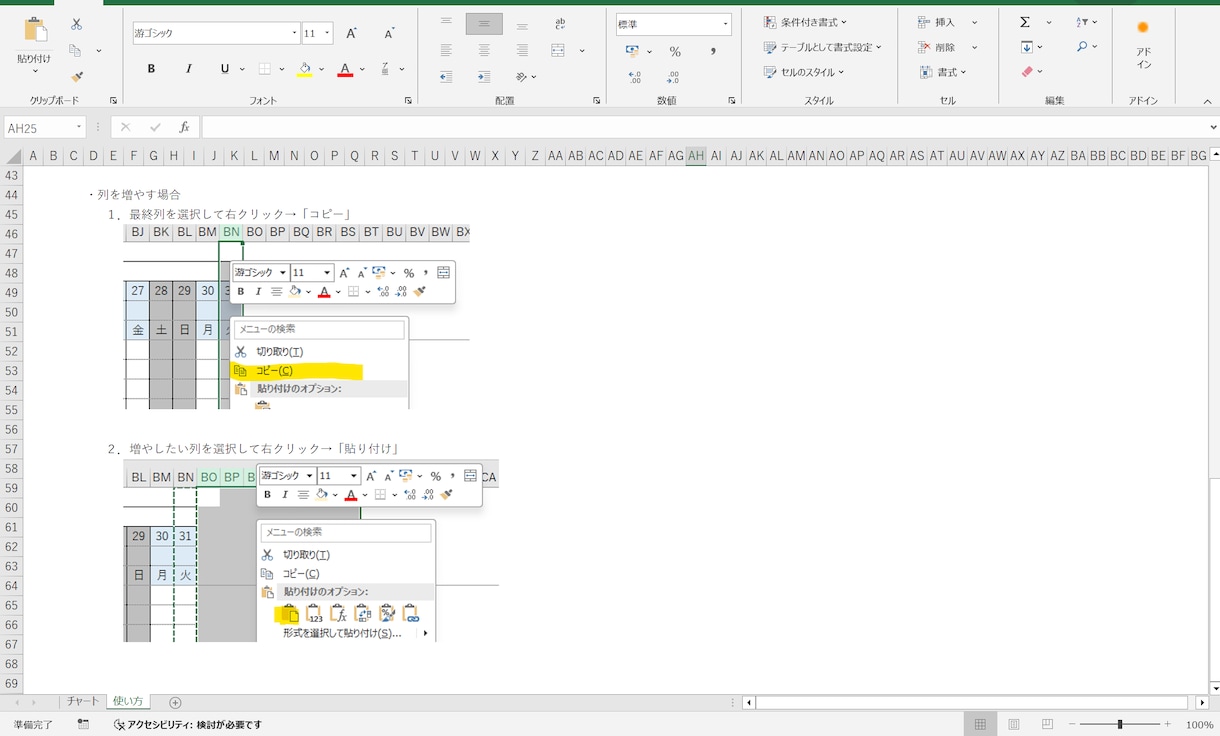
Task: Switch to the チャート sheet tab
Action: click(83, 702)
